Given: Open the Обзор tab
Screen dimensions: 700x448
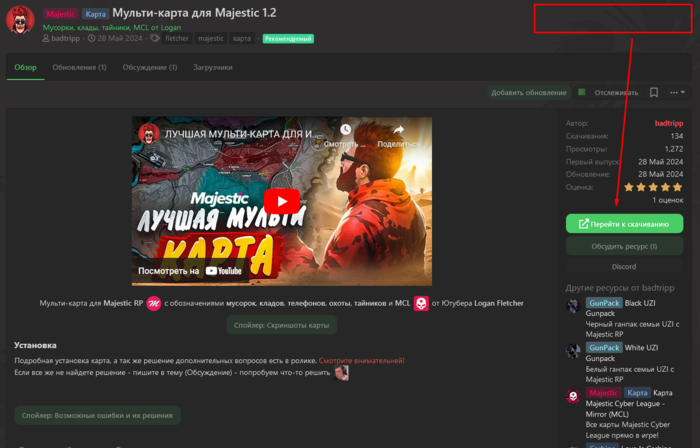Looking at the screenshot, I should [25, 67].
